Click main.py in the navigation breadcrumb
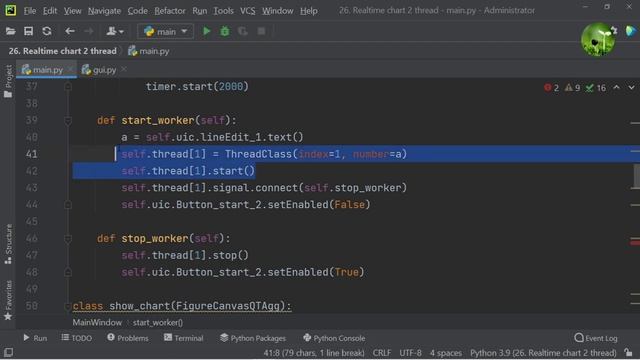This screenshot has height=360, width=640. [149, 51]
